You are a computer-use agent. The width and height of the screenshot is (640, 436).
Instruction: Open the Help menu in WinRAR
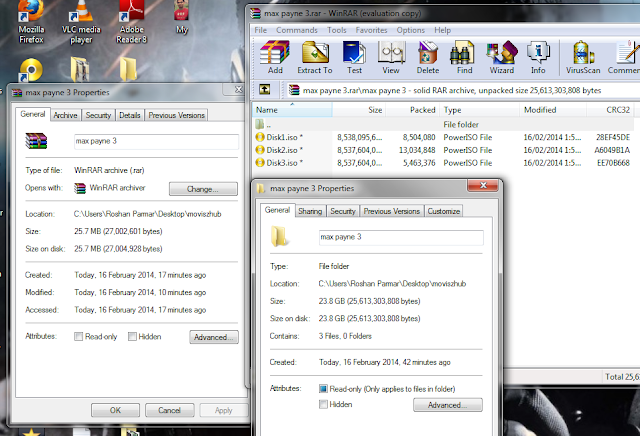tap(442, 30)
